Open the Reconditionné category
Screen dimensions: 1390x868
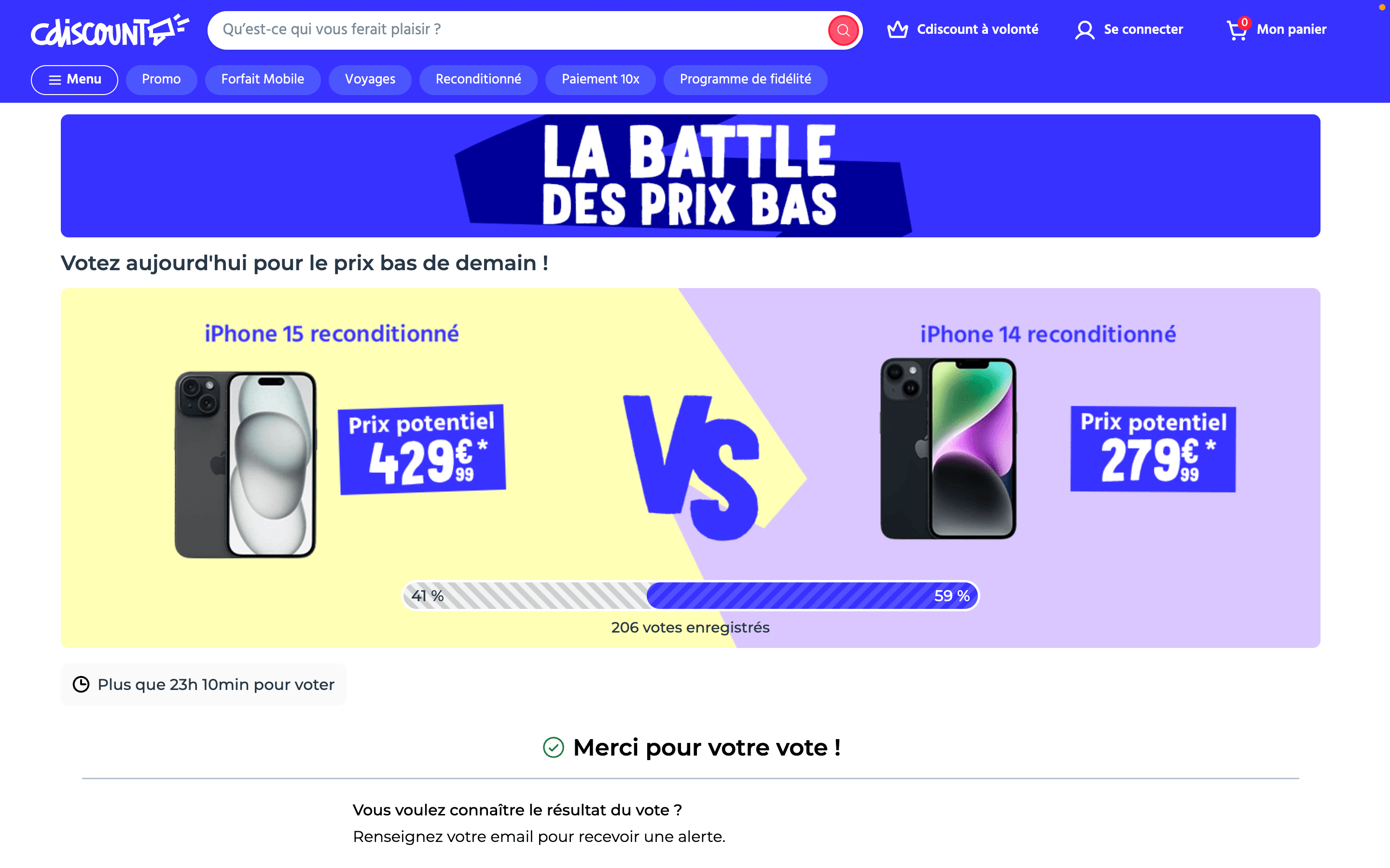(478, 79)
